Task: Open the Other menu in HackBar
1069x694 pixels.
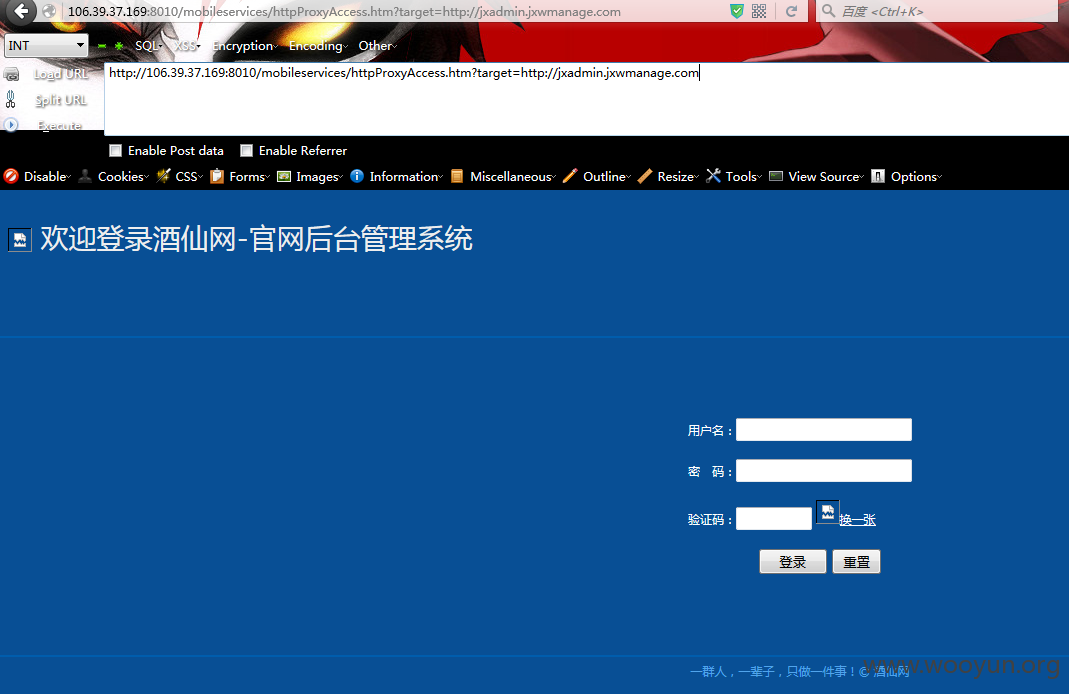Action: tap(377, 46)
